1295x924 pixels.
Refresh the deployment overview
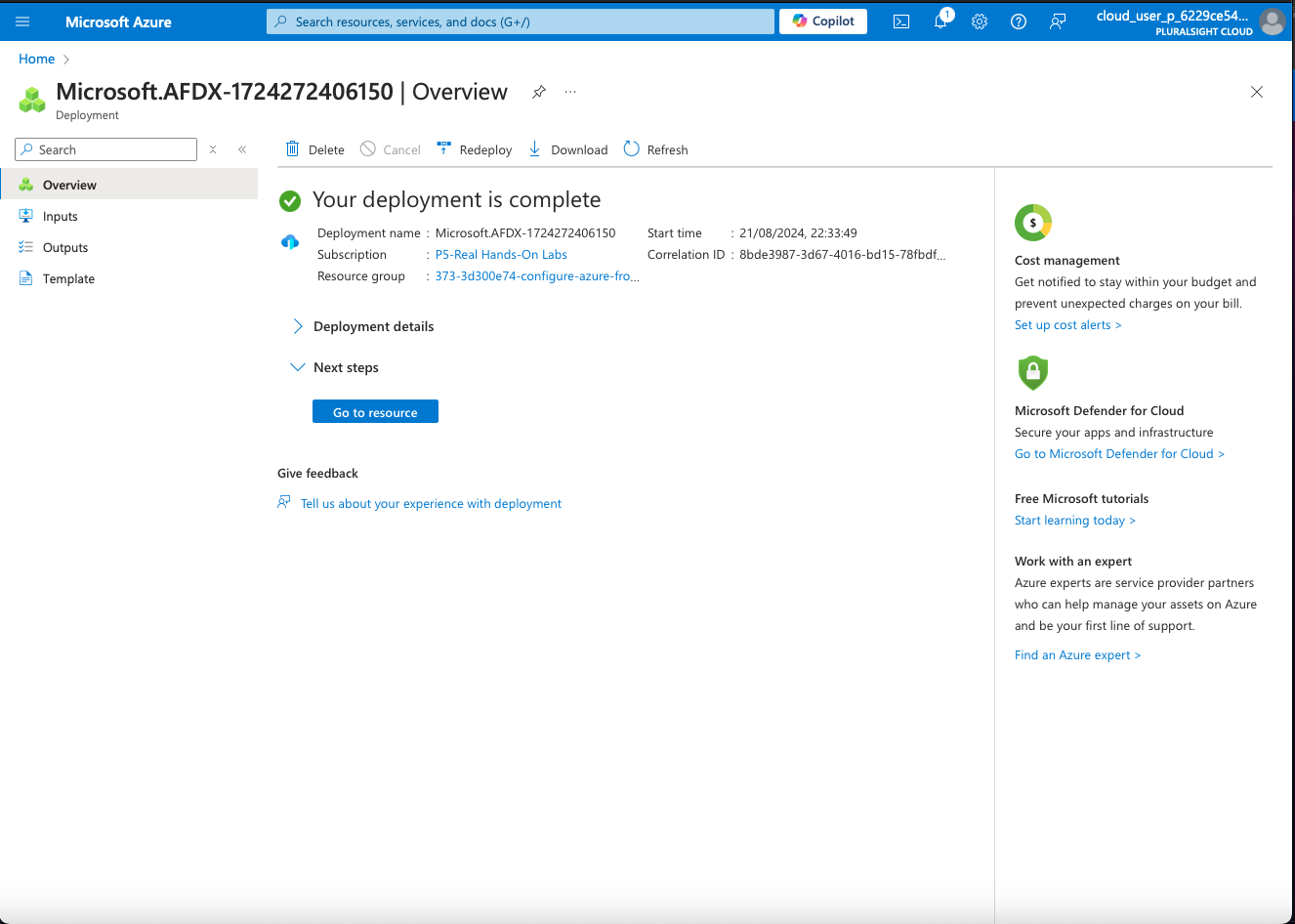click(x=655, y=149)
